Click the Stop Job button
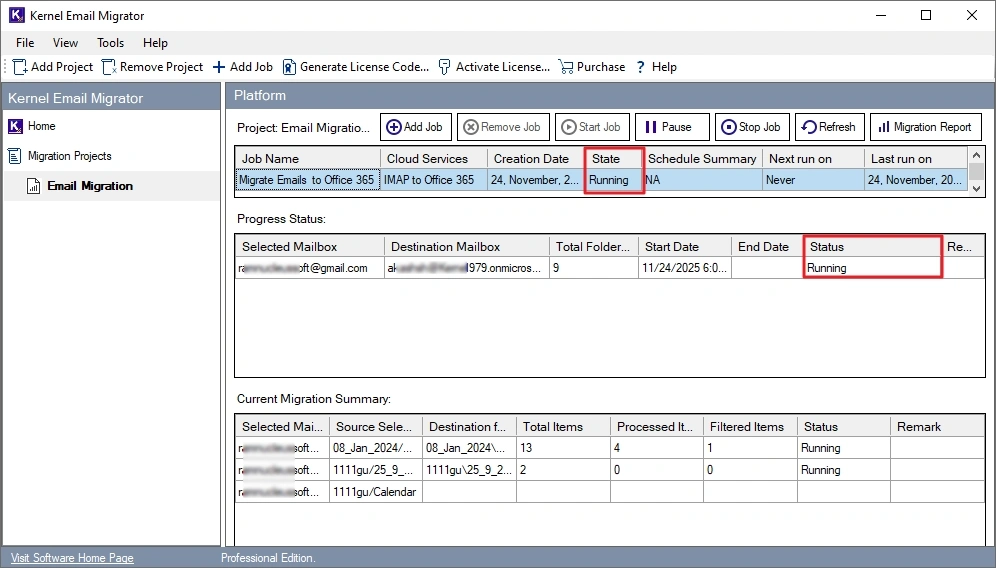The width and height of the screenshot is (996, 568). point(752,127)
